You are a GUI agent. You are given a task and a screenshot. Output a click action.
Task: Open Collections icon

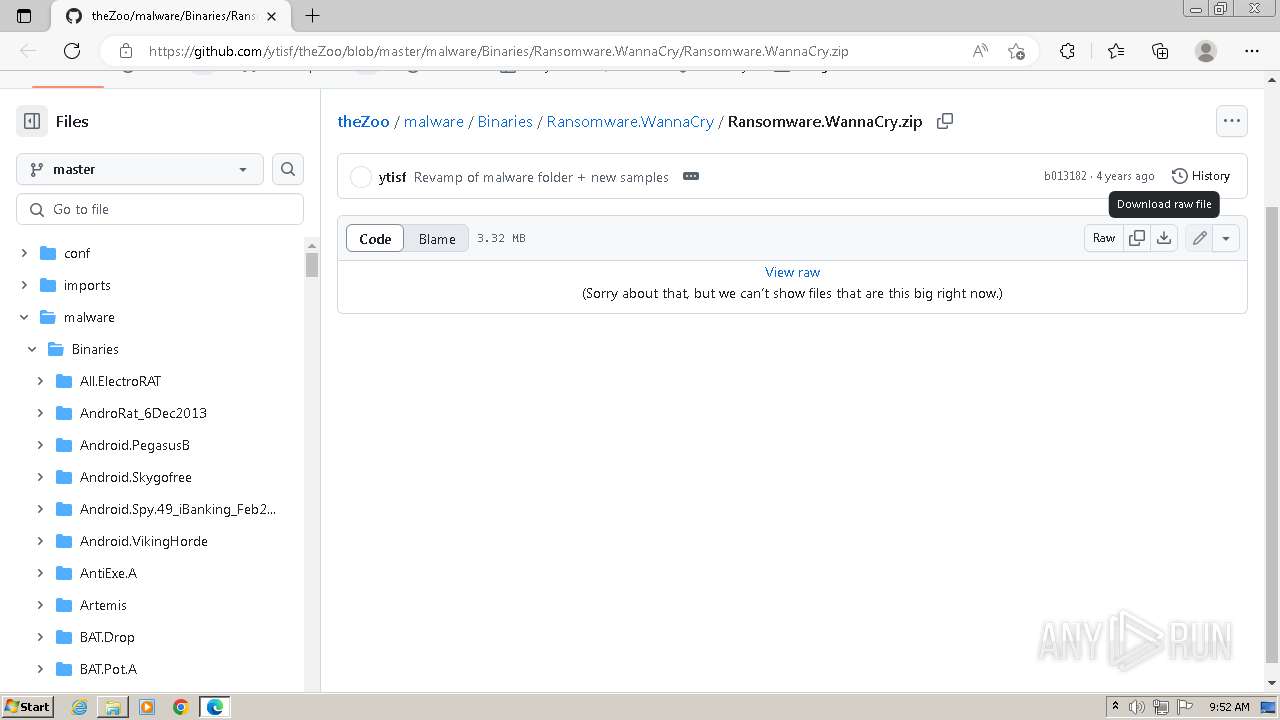pos(1160,51)
